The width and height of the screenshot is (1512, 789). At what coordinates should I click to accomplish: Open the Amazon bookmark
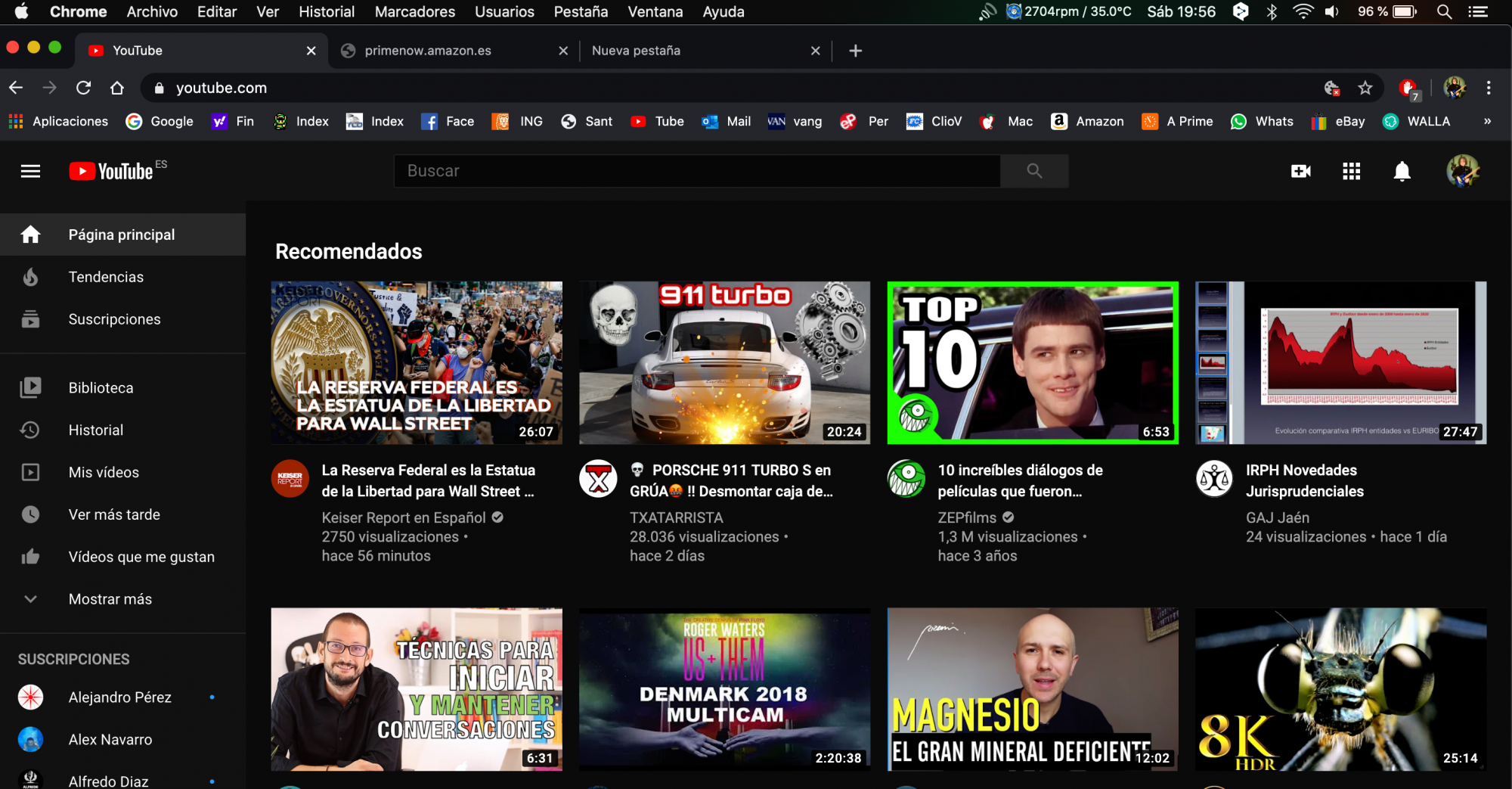point(1087,121)
